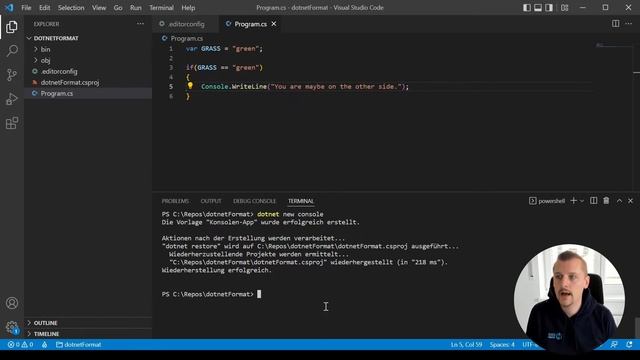Close the Program.cs tab

274,24
